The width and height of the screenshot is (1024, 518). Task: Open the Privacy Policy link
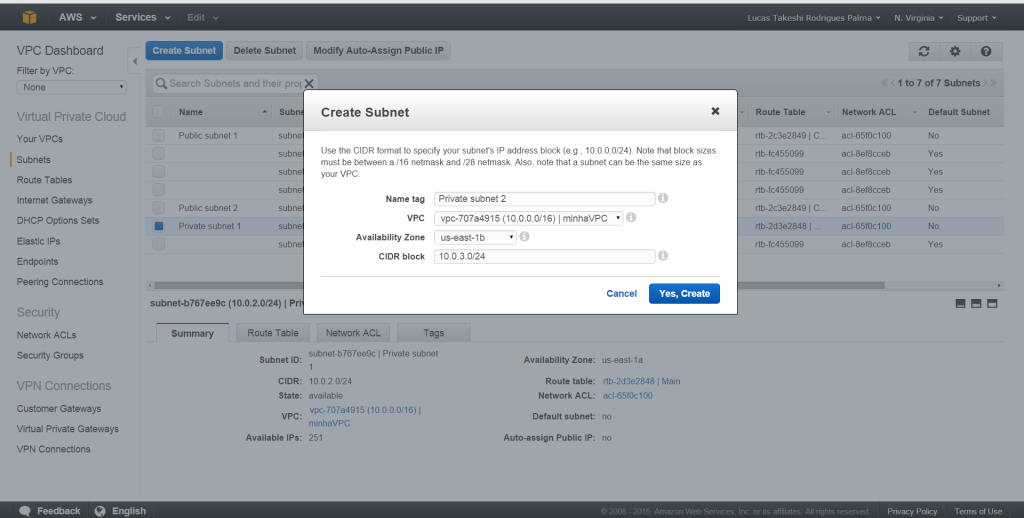912,511
